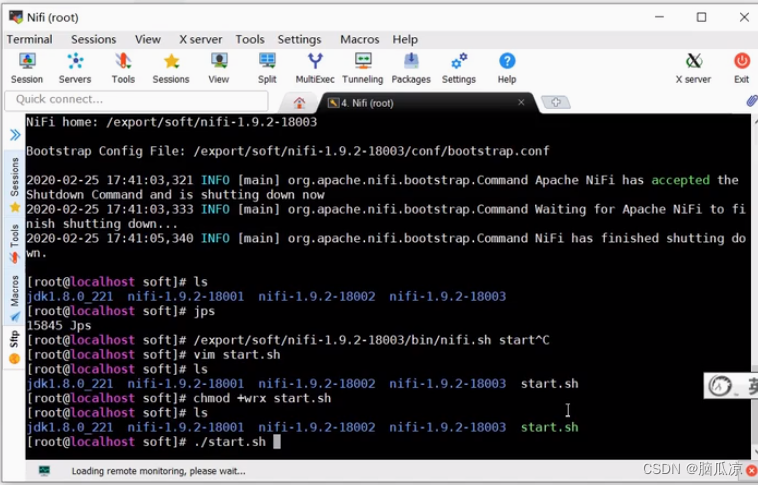This screenshot has height=485, width=758.
Task: Open the Servers toolbar icon
Action: 75,68
